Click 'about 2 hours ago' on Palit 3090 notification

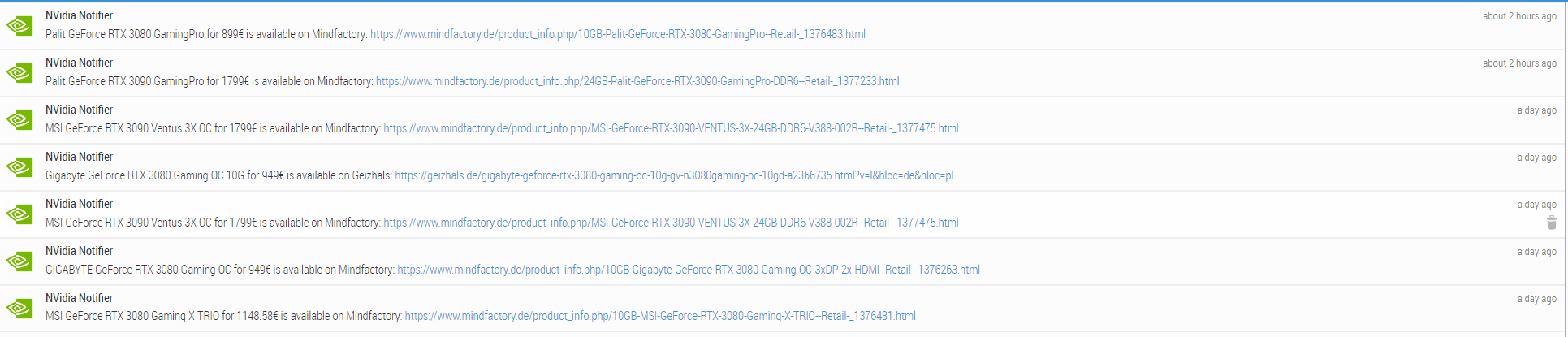tap(1519, 63)
